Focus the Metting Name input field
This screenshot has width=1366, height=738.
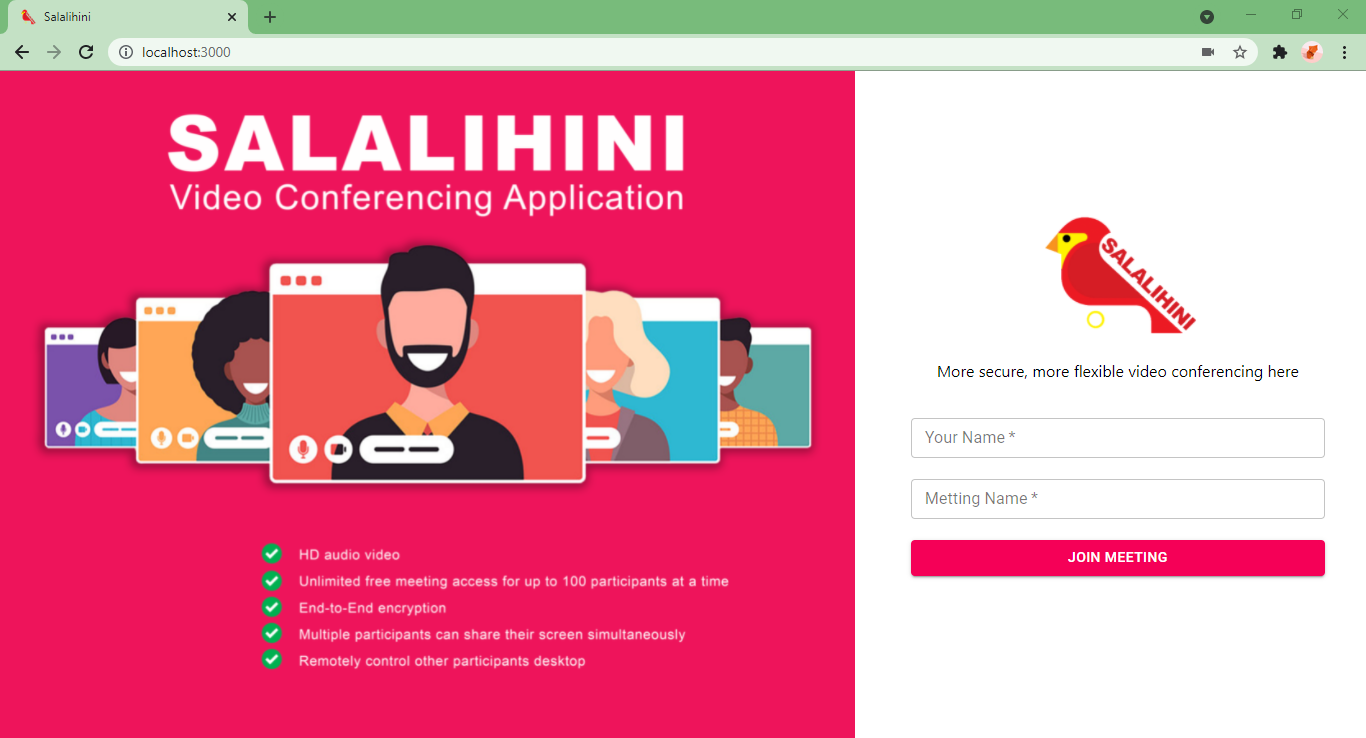pos(1118,499)
